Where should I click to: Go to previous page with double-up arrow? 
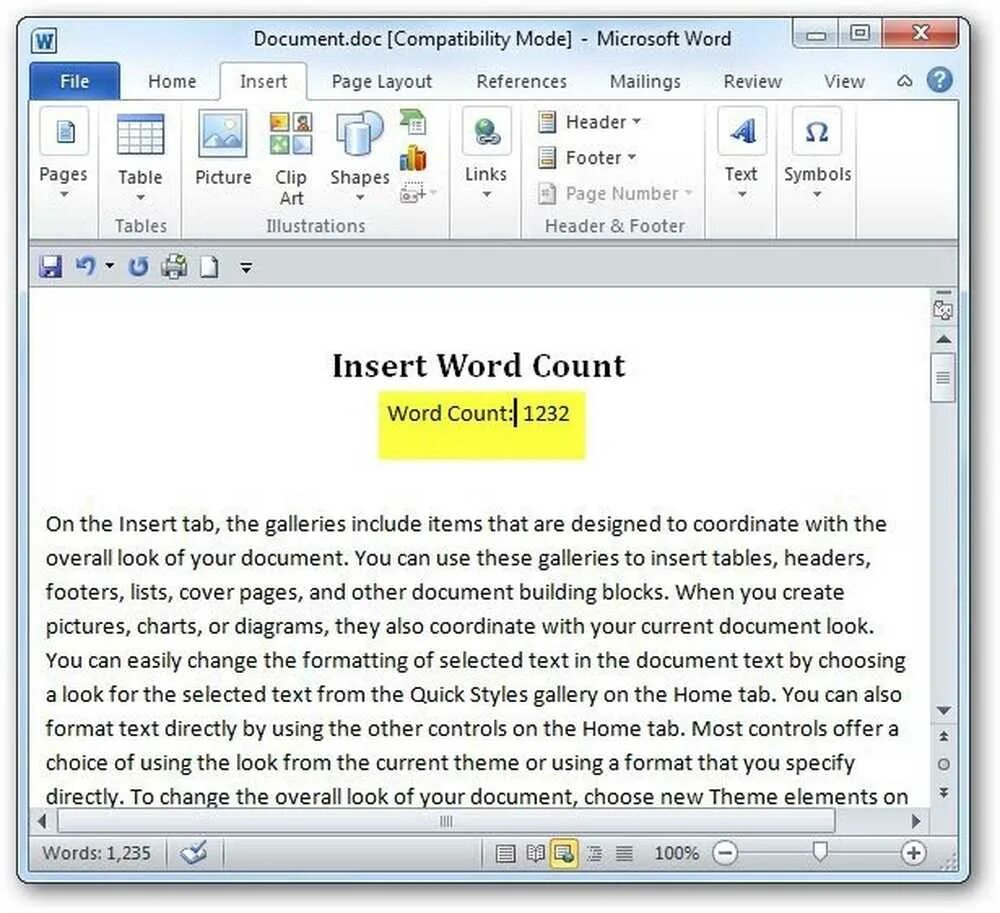[x=944, y=736]
